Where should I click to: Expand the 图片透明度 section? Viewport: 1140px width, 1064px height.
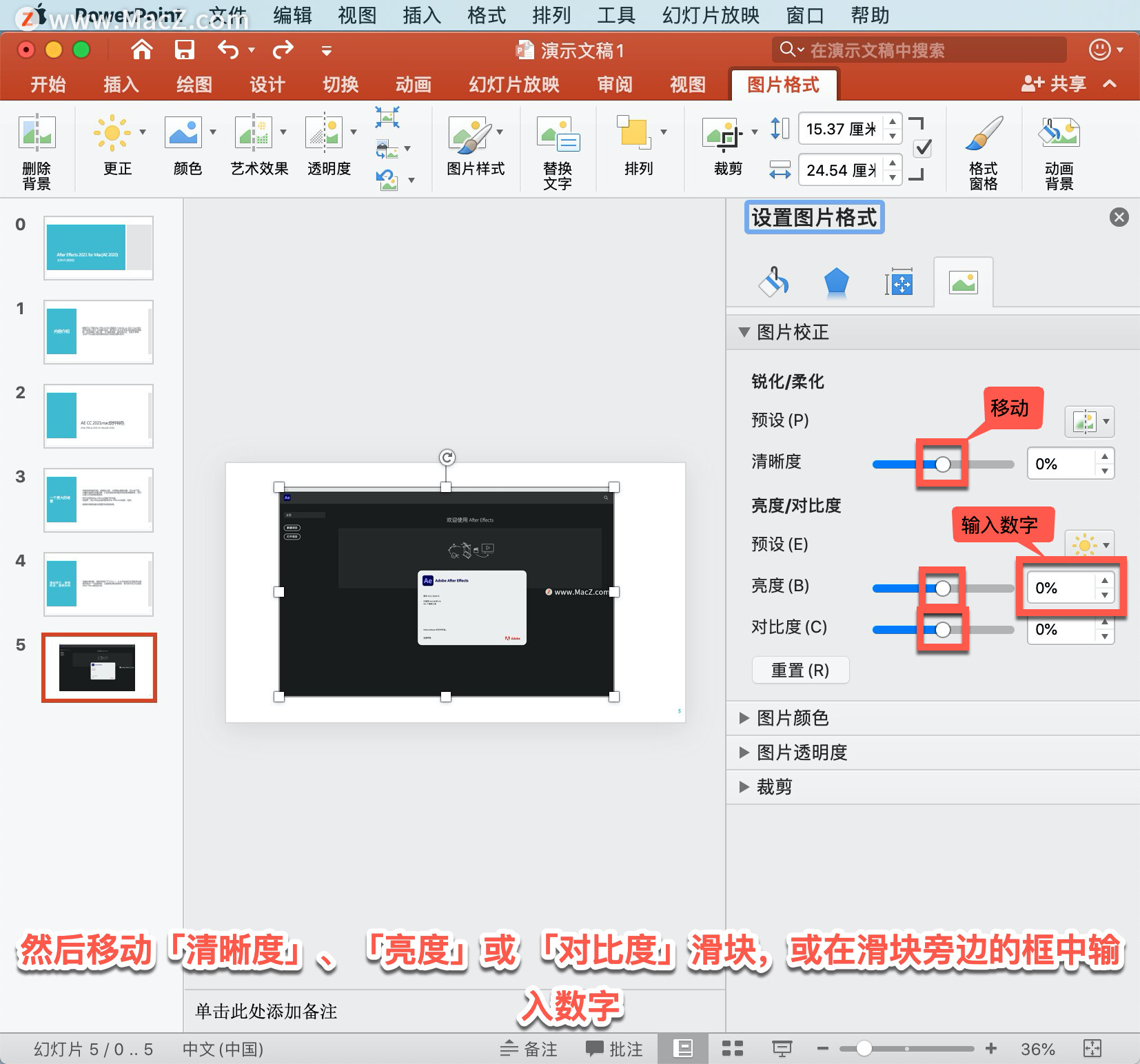point(744,753)
